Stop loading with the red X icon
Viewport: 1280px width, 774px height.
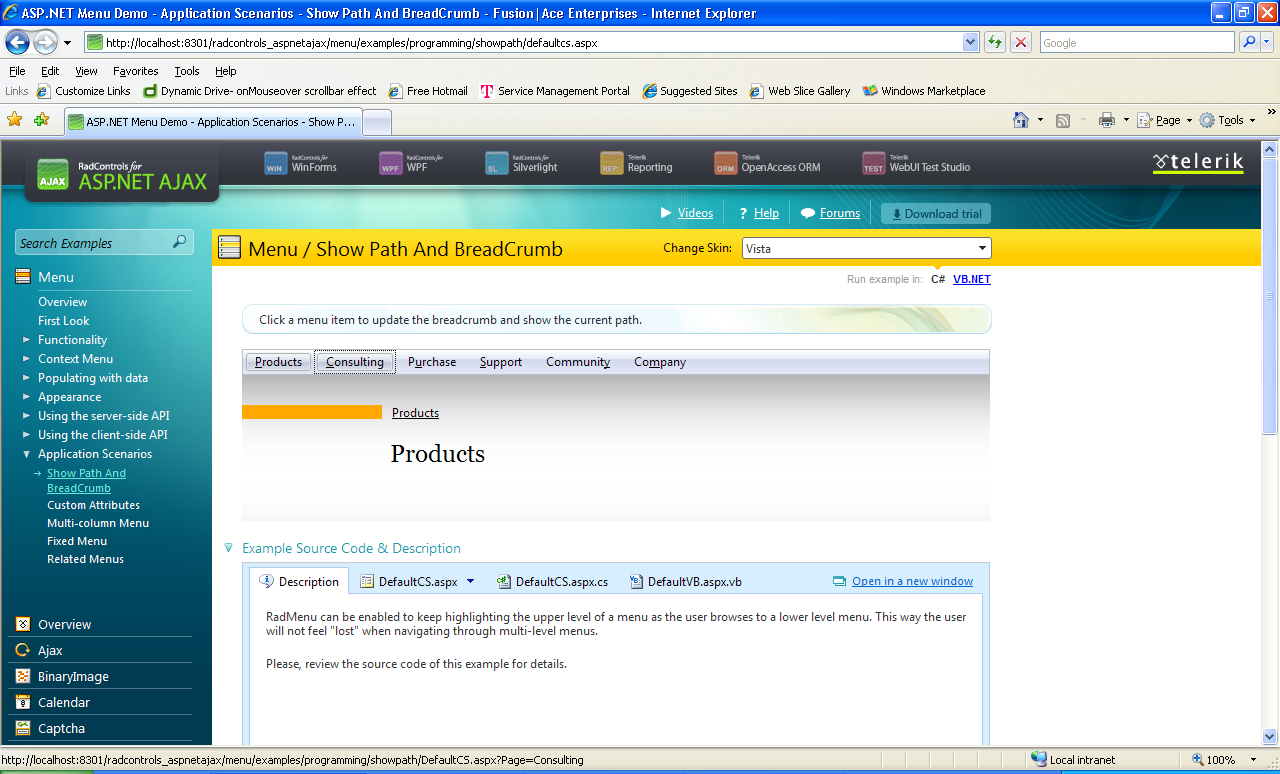coord(1021,42)
